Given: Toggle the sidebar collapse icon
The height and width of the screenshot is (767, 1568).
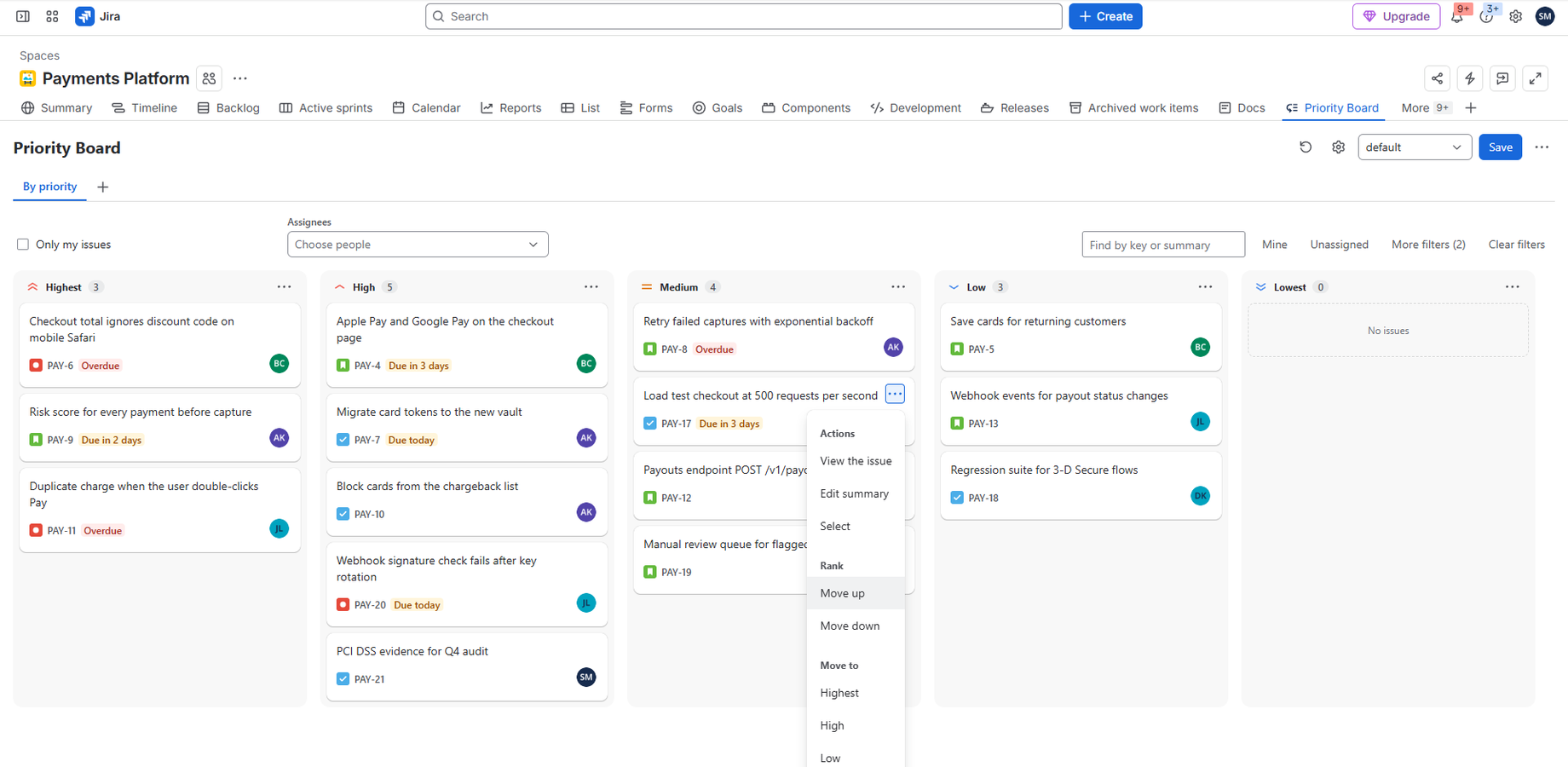Looking at the screenshot, I should tap(23, 16).
